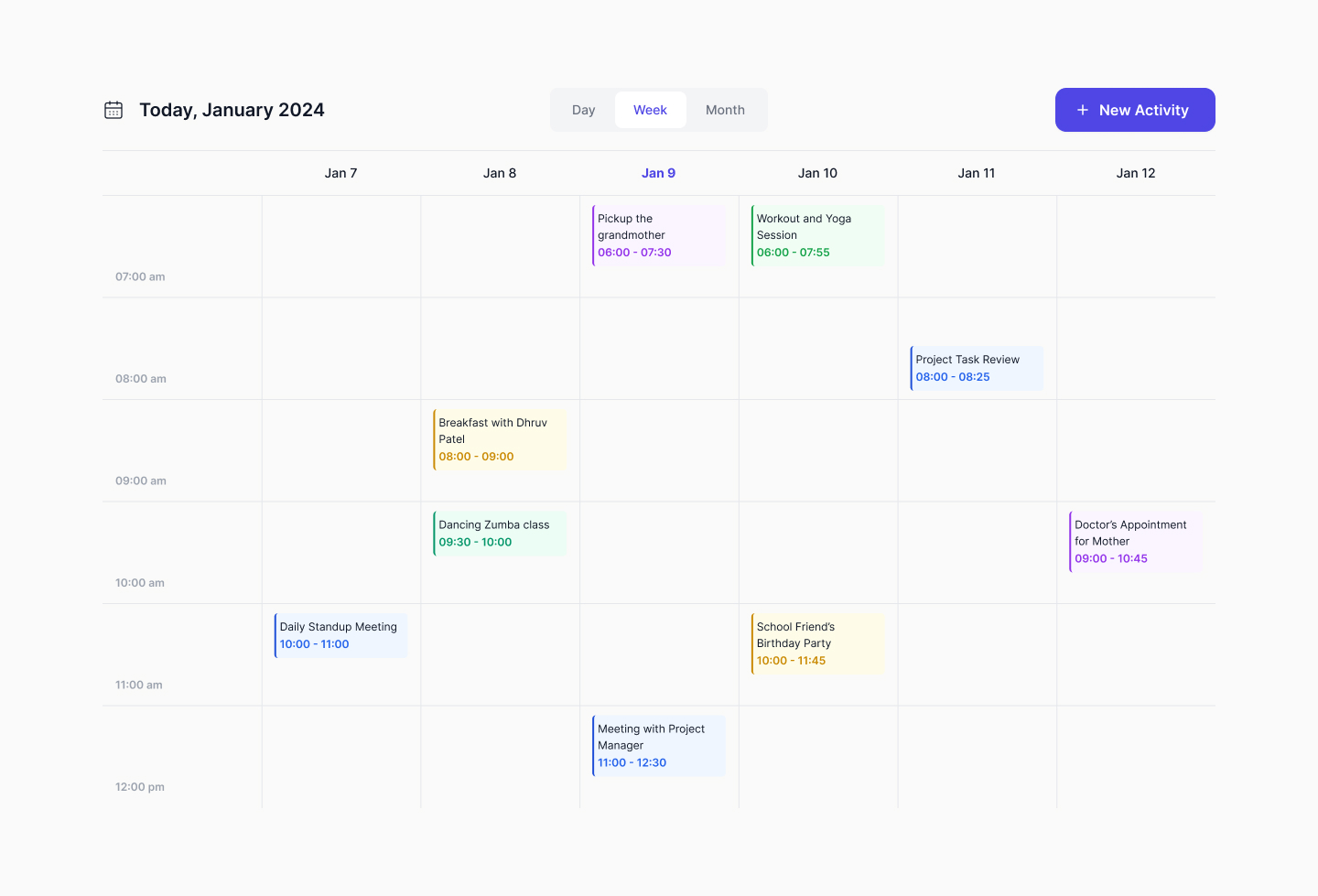Select the Week view tab
The image size is (1318, 896).
pyautogui.click(x=650, y=110)
